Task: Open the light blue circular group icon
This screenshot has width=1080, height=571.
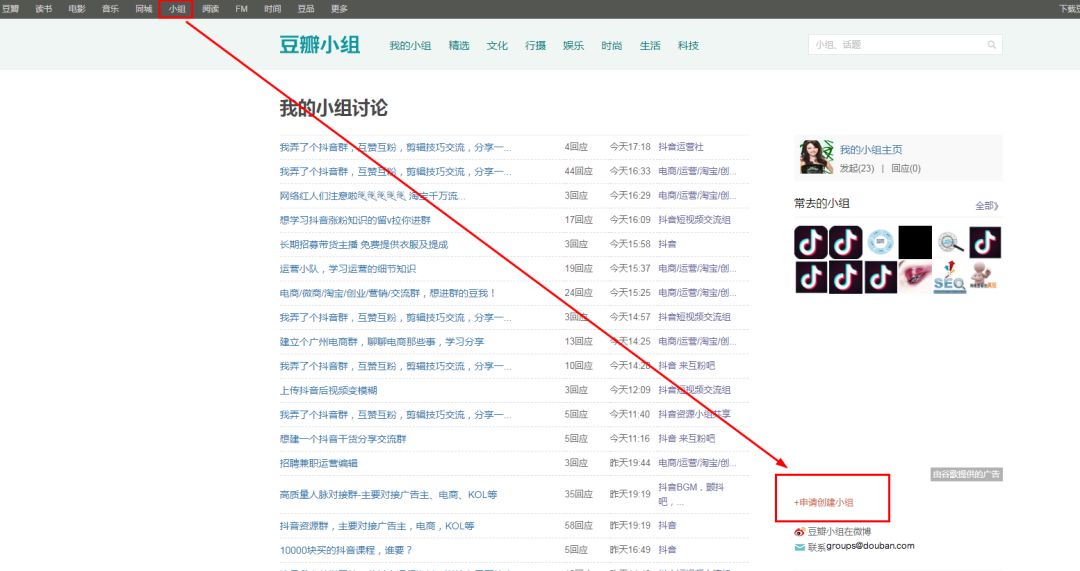Action: coord(880,242)
